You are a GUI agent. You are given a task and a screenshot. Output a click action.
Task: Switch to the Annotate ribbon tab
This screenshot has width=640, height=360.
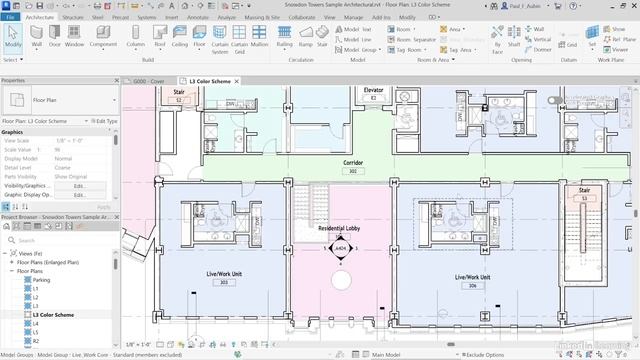[x=198, y=17]
